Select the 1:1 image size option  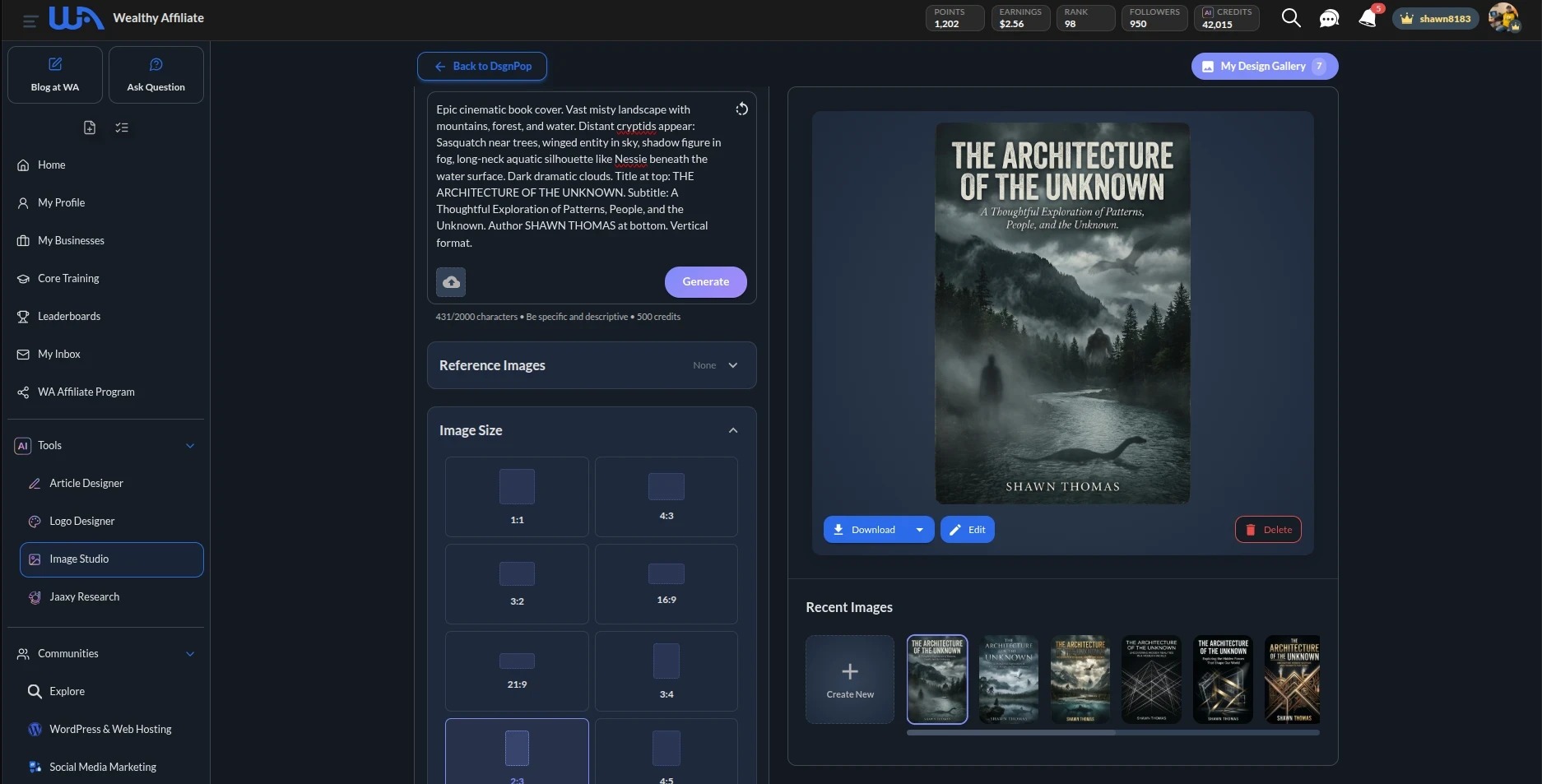[517, 497]
